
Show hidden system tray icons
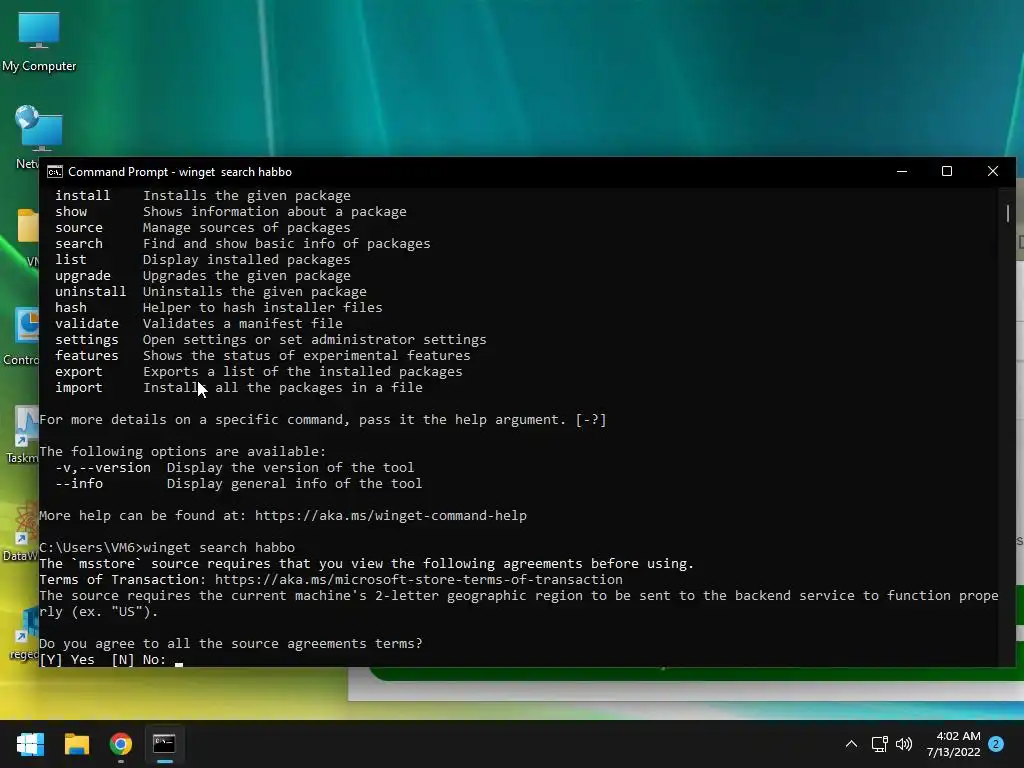(851, 744)
